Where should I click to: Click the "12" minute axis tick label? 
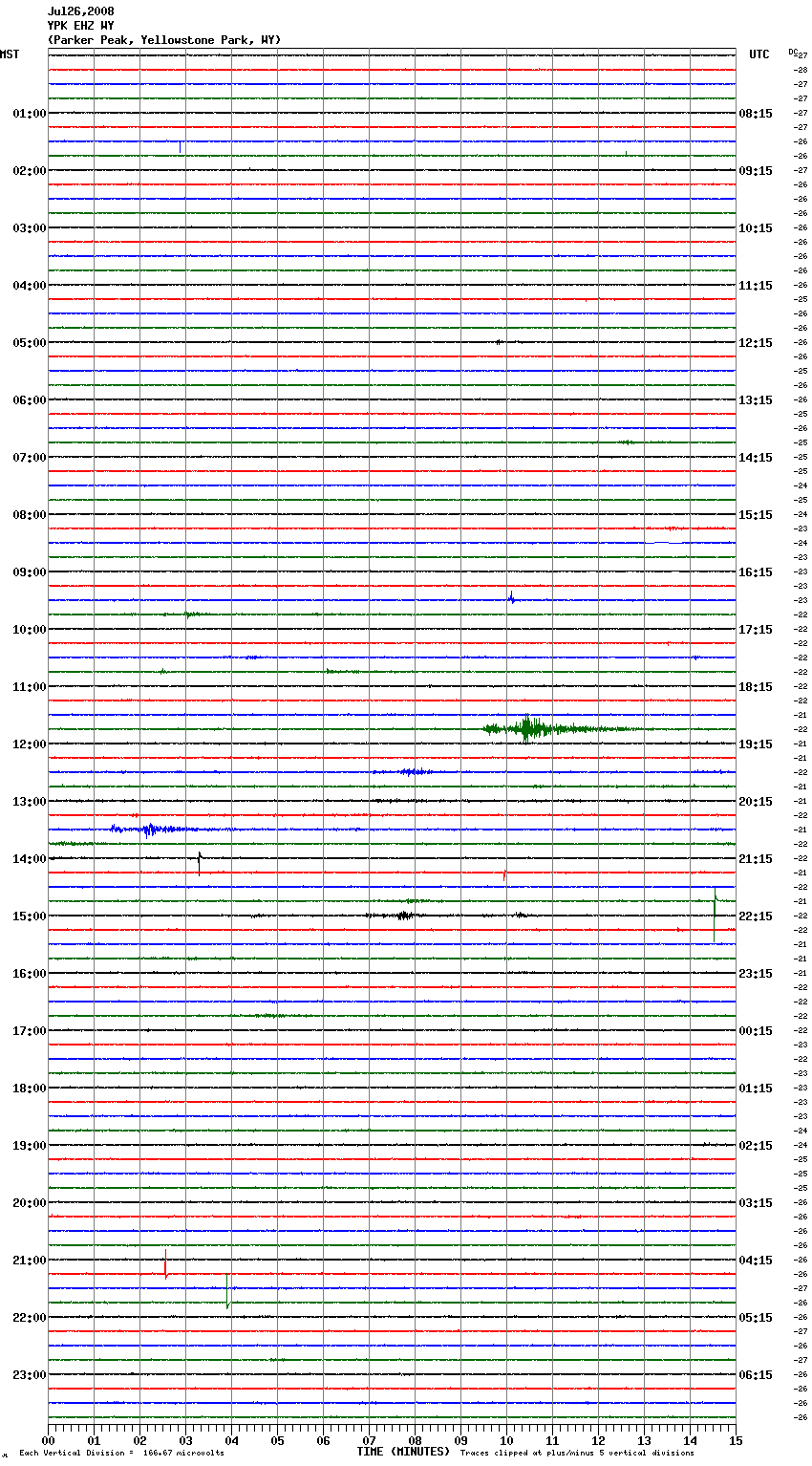[598, 1440]
